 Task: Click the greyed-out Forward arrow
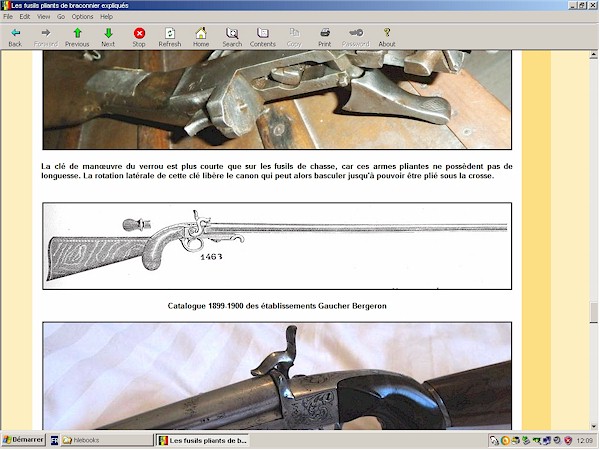tap(46, 38)
